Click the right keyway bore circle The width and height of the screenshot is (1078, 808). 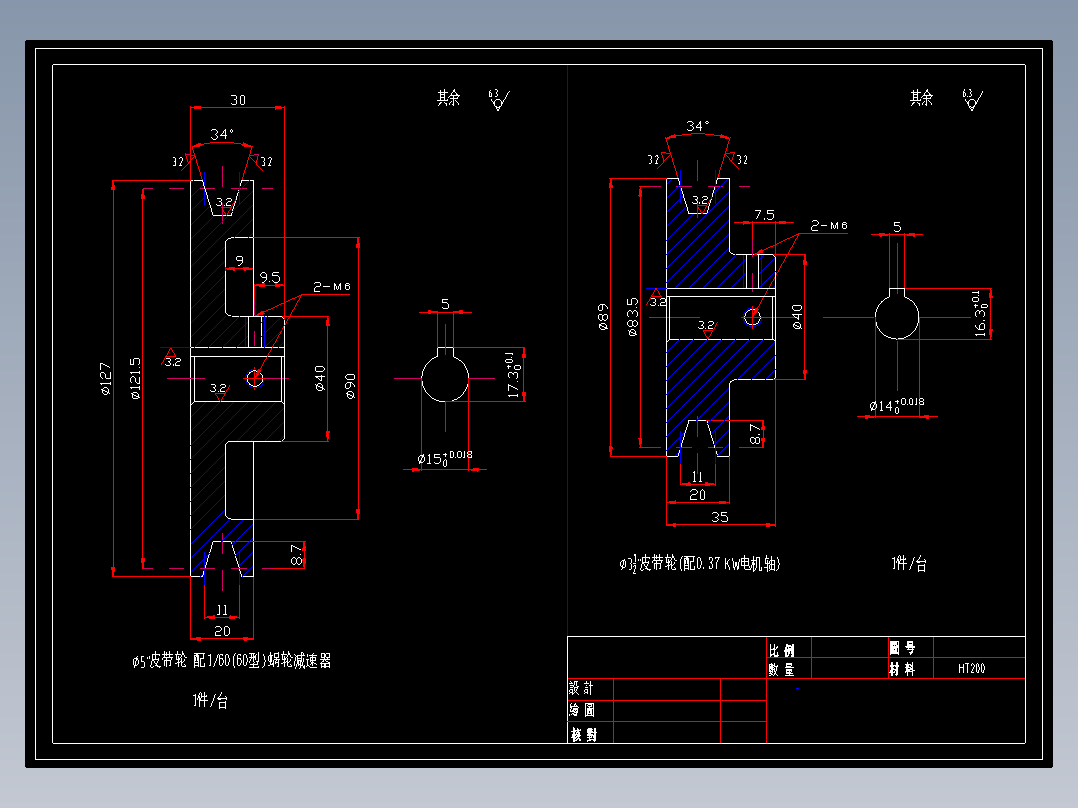[897, 315]
